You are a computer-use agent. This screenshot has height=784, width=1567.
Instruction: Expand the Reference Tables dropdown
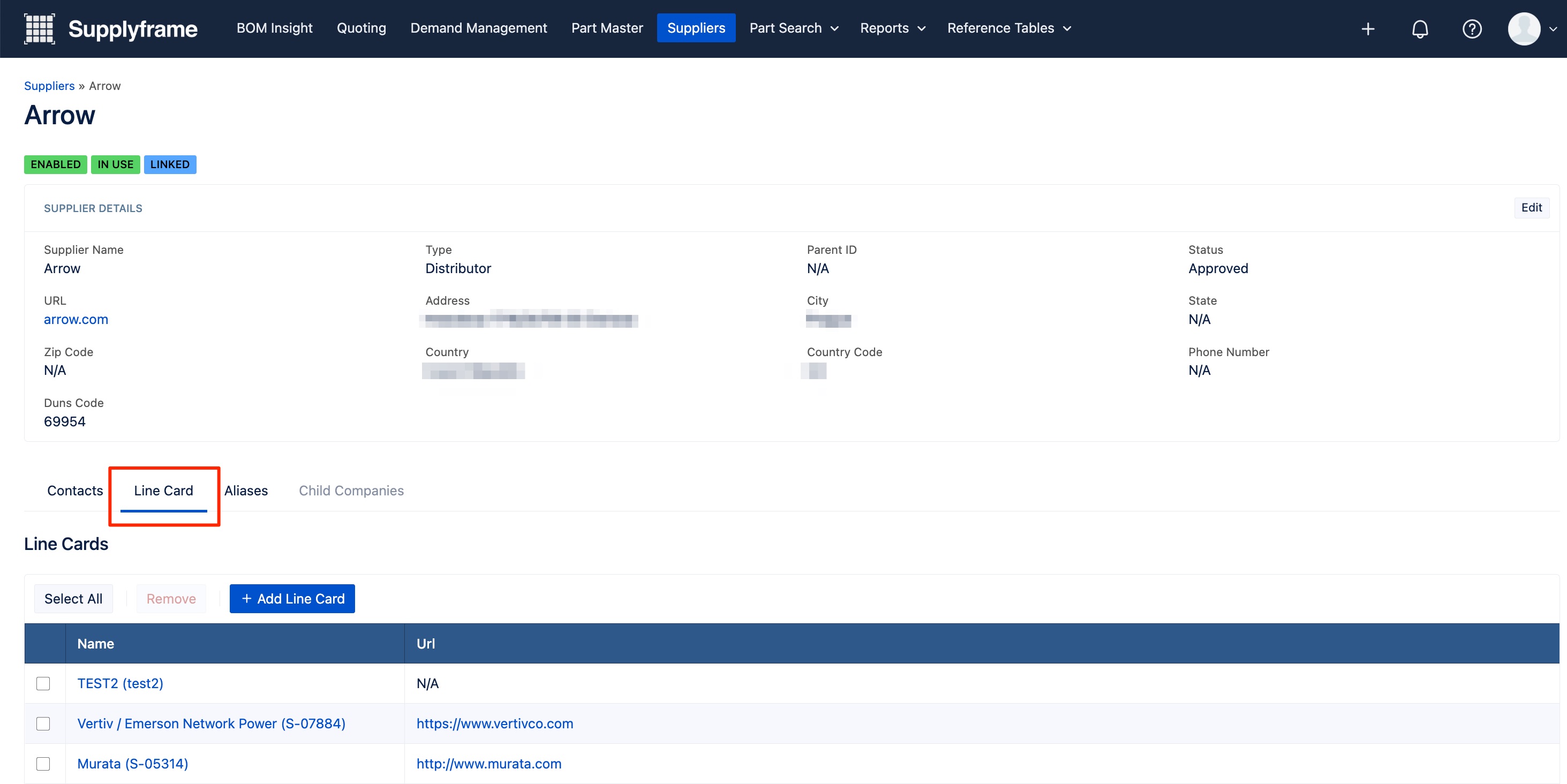(x=1009, y=28)
